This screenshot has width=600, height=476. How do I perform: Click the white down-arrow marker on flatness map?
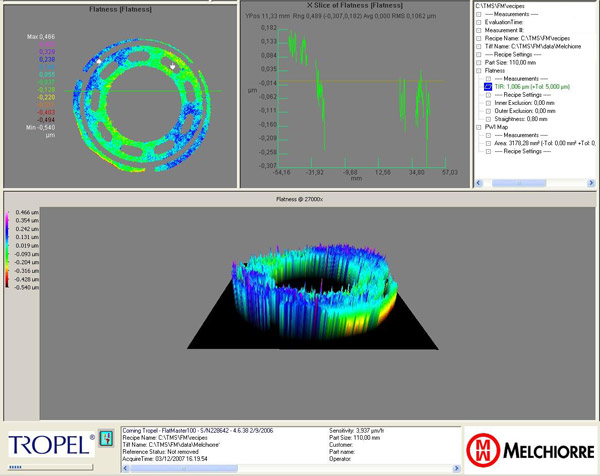173,67
